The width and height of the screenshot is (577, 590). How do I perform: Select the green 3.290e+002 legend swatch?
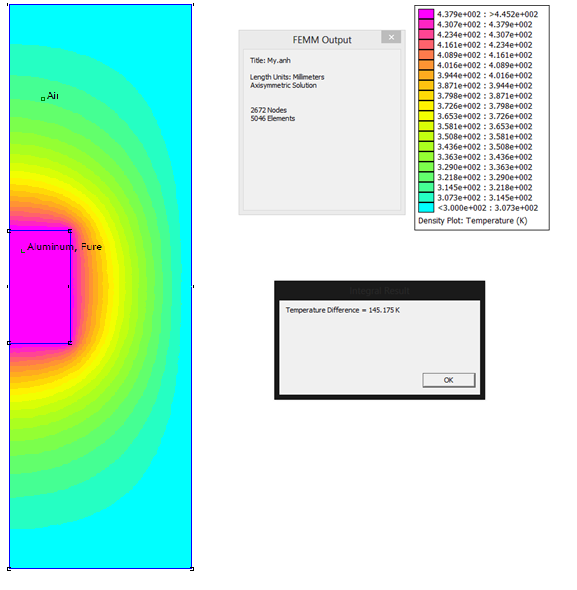426,167
